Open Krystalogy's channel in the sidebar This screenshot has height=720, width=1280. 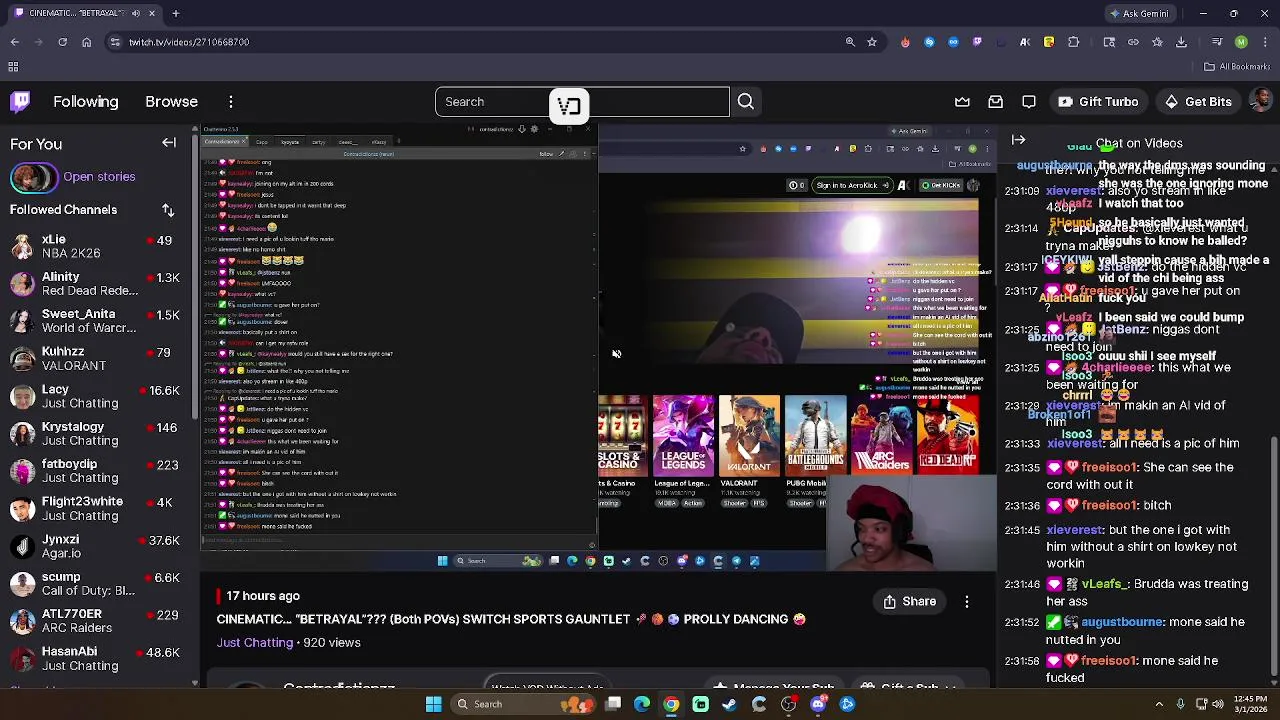click(97, 434)
